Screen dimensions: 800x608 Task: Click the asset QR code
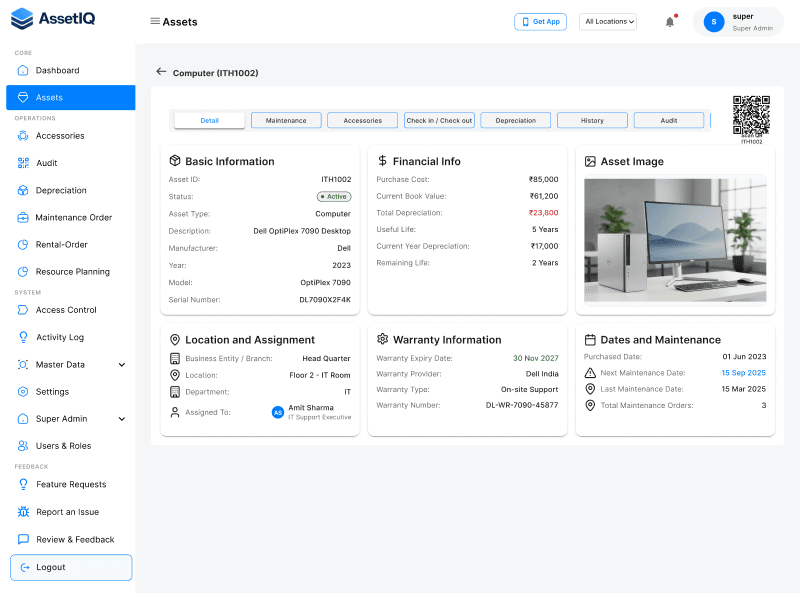751,115
